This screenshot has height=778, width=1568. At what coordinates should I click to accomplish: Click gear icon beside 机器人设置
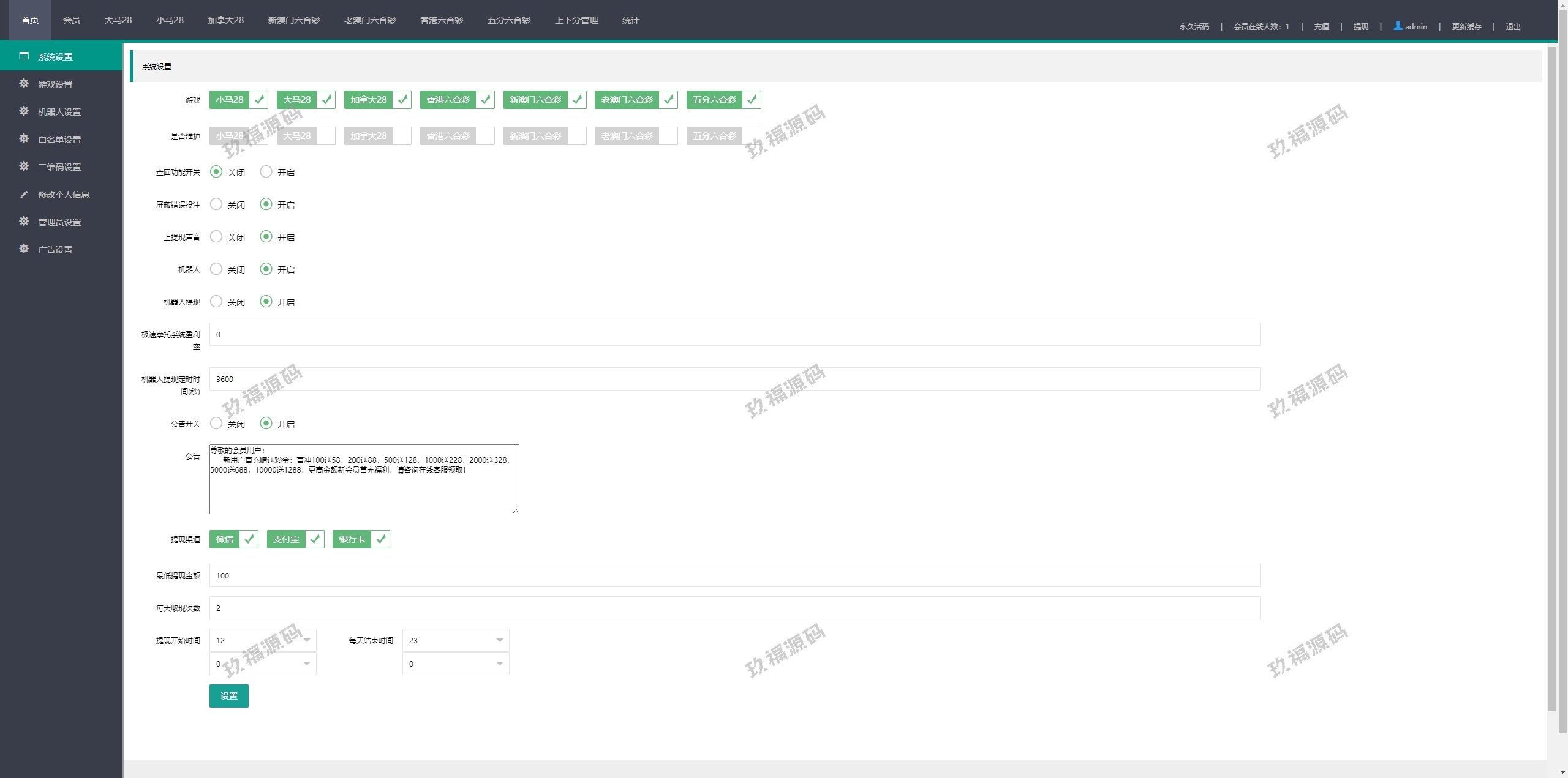point(24,111)
